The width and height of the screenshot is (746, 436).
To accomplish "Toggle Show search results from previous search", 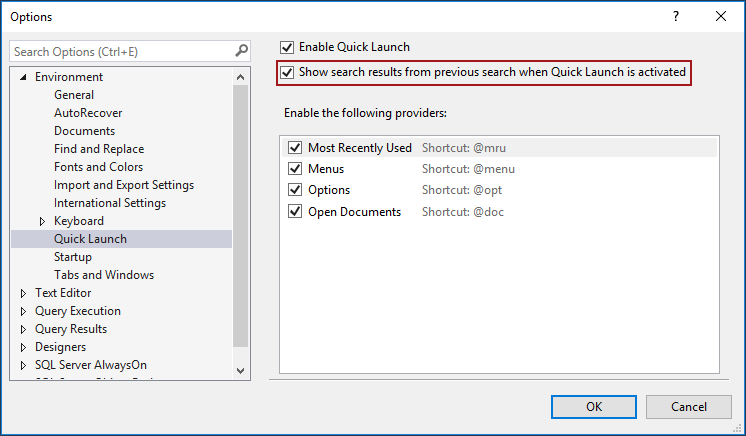I will click(x=288, y=73).
